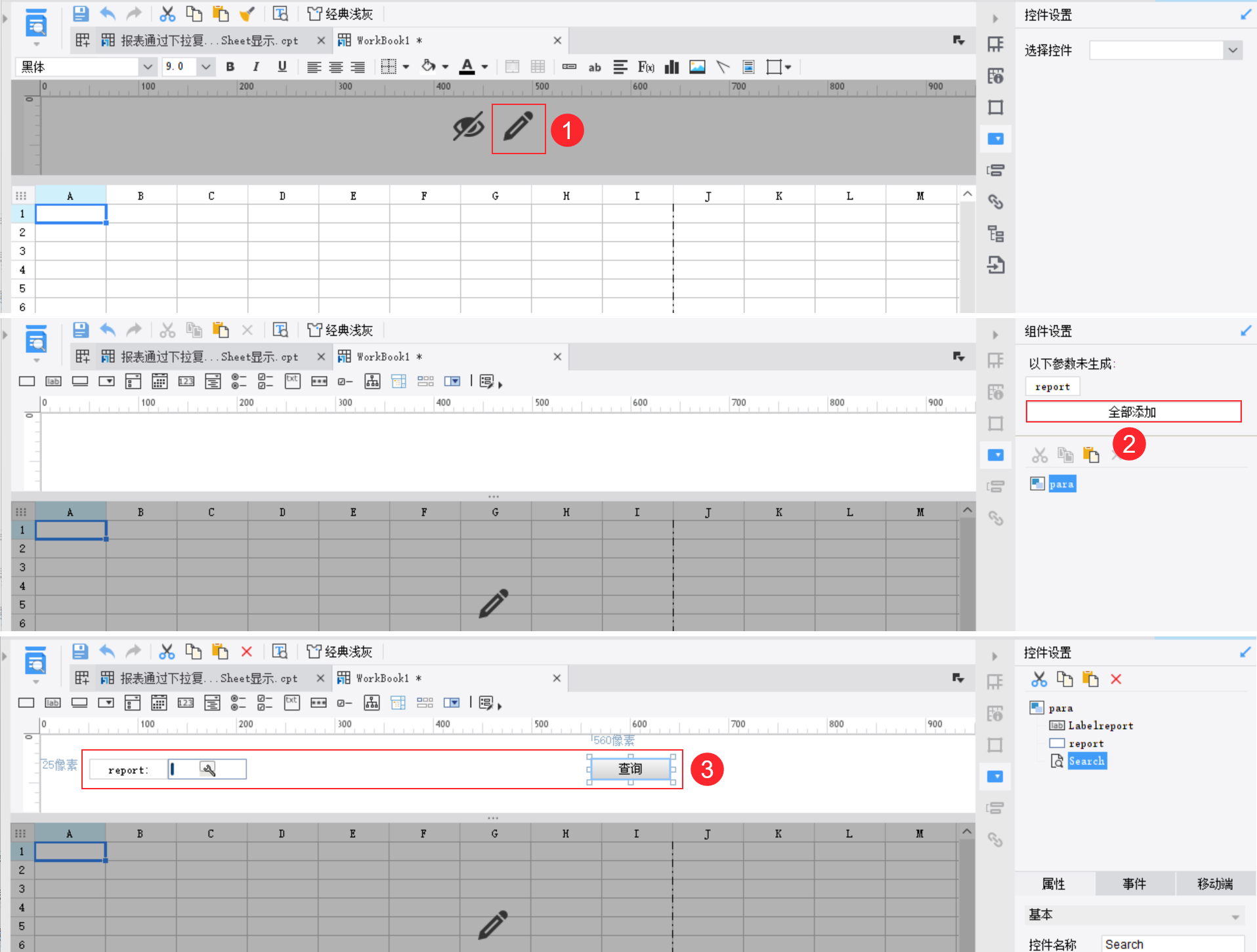The width and height of the screenshot is (1257, 952).
Task: Switch to the 属性 tab
Action: pos(1054,884)
